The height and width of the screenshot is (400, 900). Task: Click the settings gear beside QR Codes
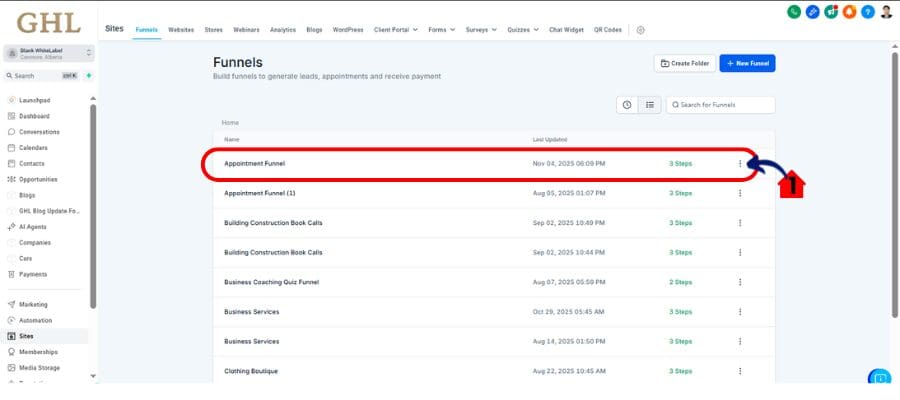[641, 30]
